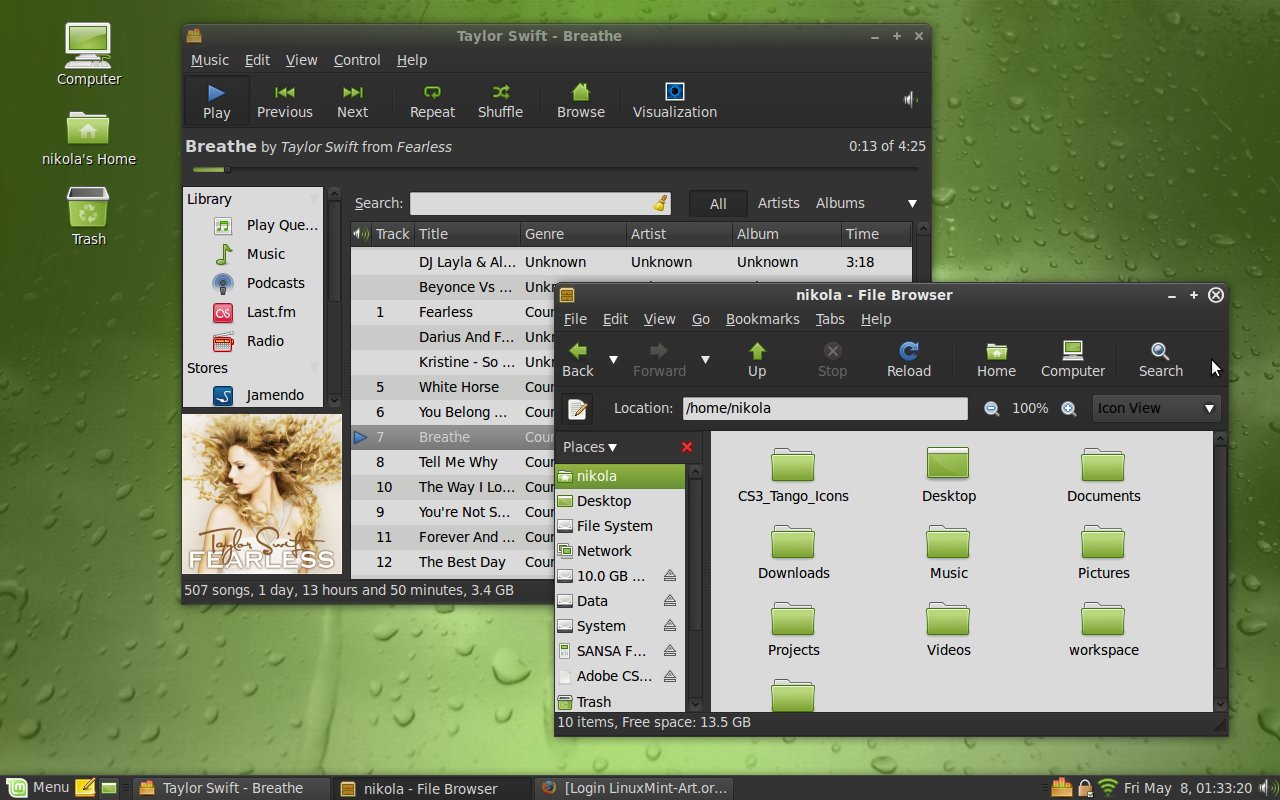This screenshot has width=1280, height=800.
Task: Open the search filter dropdown arrow
Action: 912,204
